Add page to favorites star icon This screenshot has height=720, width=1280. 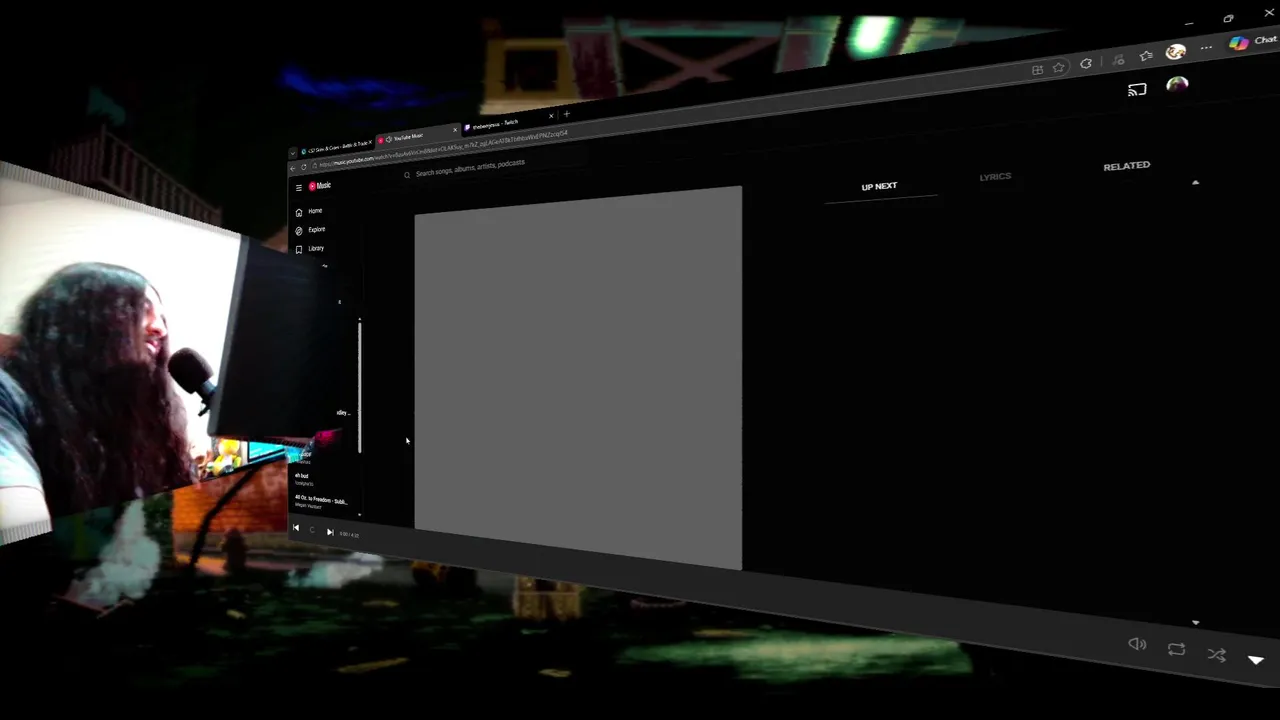pyautogui.click(x=1058, y=67)
